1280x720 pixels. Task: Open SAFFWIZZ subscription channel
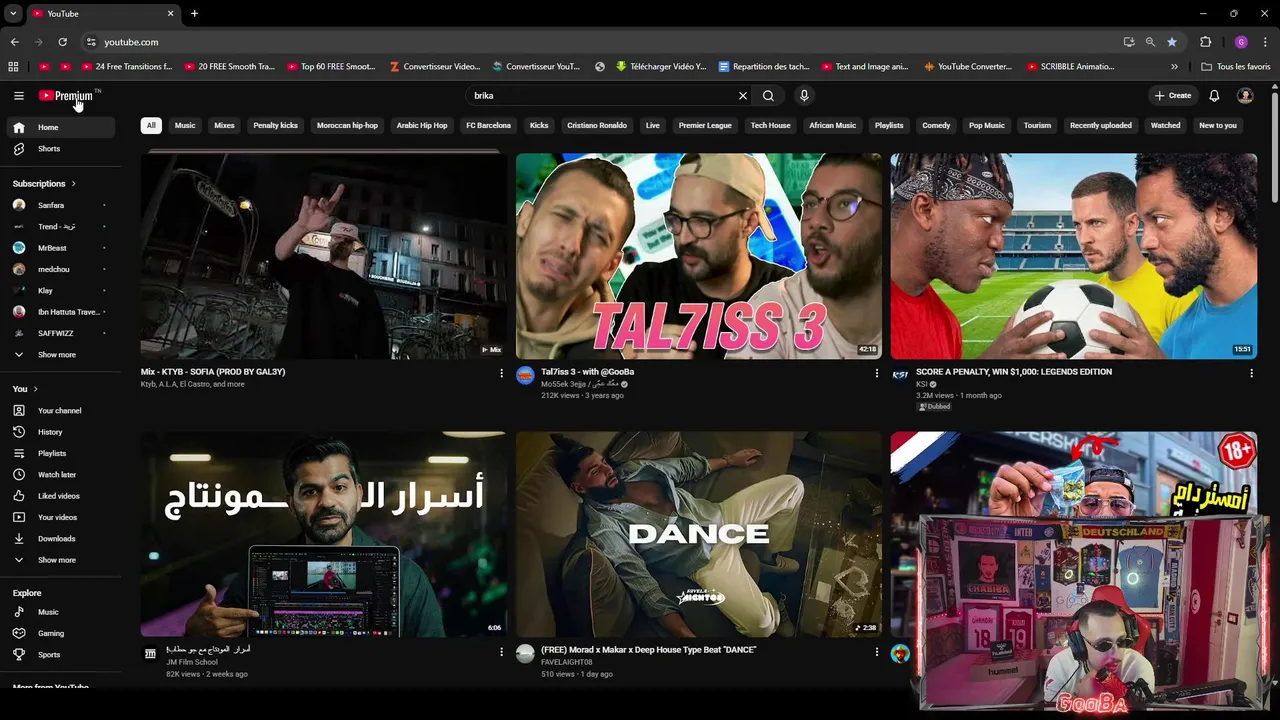click(x=60, y=333)
